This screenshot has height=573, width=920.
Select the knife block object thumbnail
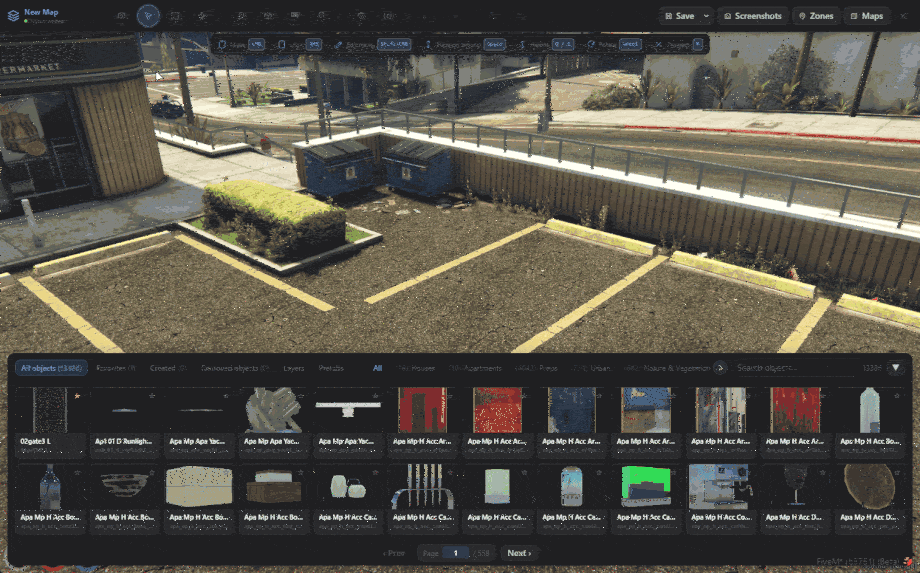pyautogui.click(x=422, y=487)
